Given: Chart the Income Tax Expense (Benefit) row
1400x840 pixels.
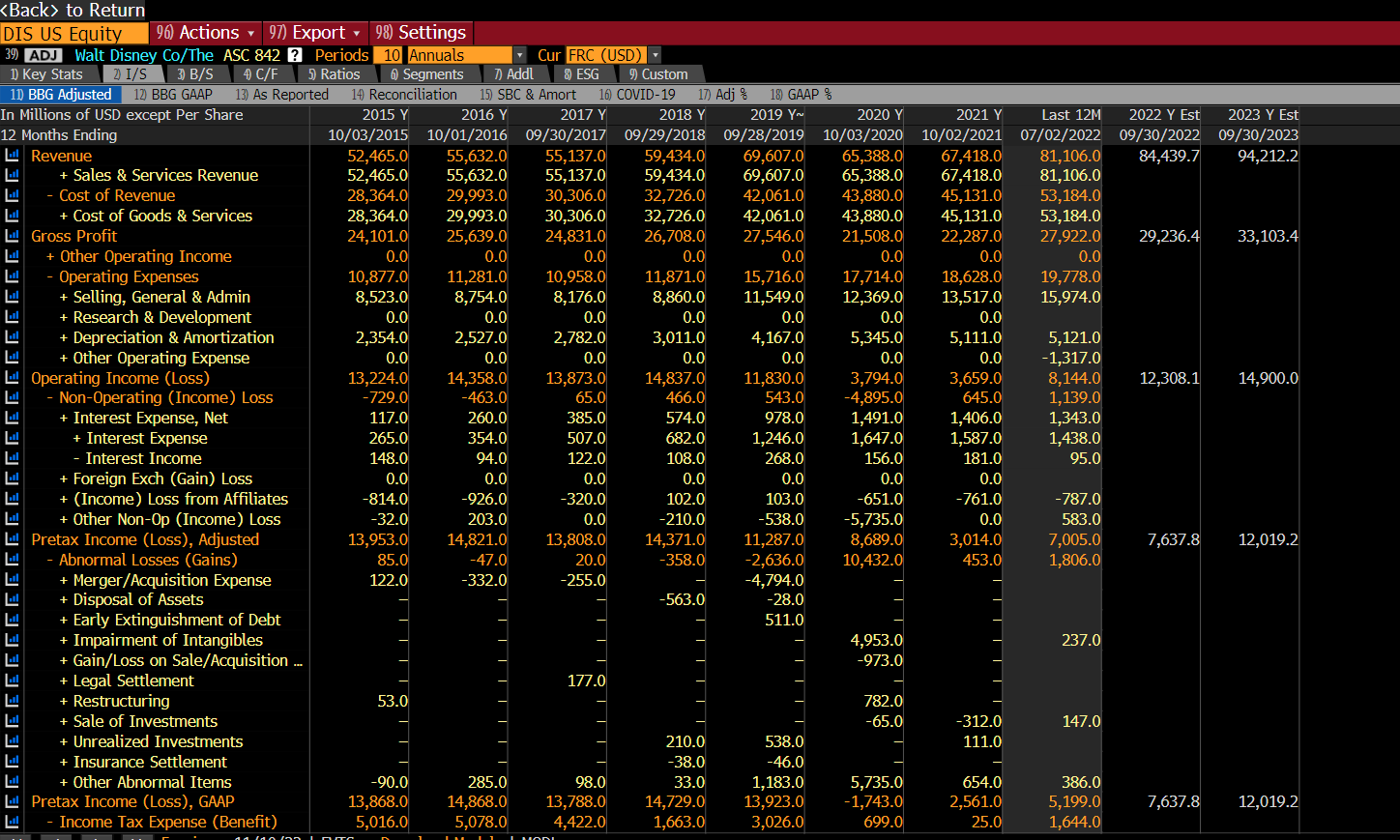Looking at the screenshot, I should click(x=12, y=822).
